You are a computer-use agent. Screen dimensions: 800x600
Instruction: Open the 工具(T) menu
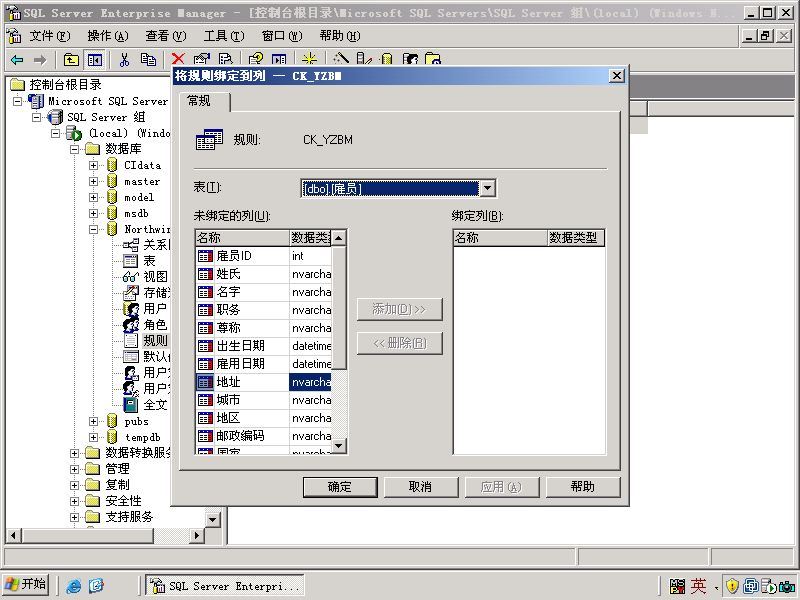(223, 36)
